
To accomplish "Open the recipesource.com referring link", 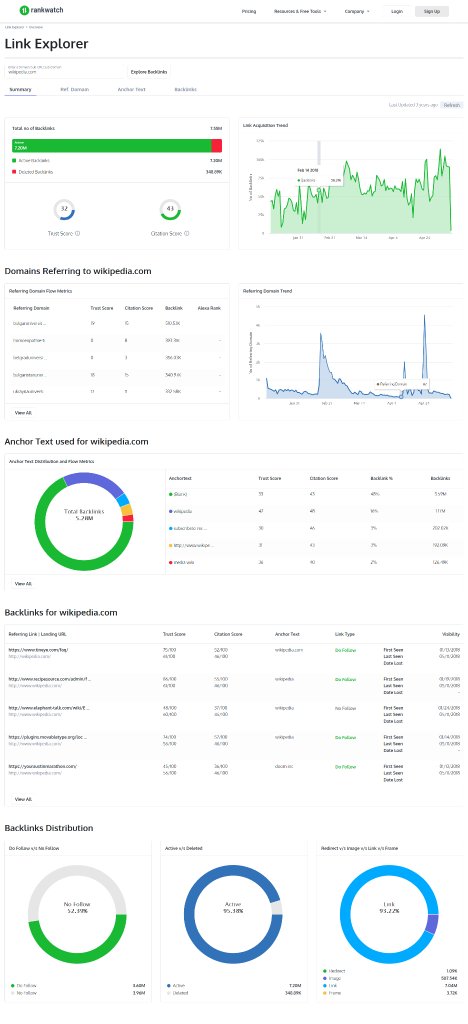I will 50,679.
